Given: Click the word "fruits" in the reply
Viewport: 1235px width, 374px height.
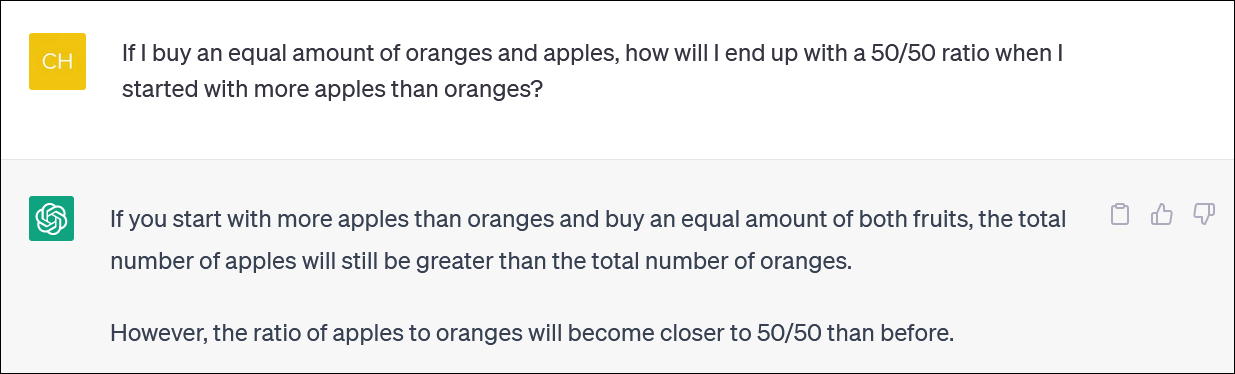Looking at the screenshot, I should [939, 218].
